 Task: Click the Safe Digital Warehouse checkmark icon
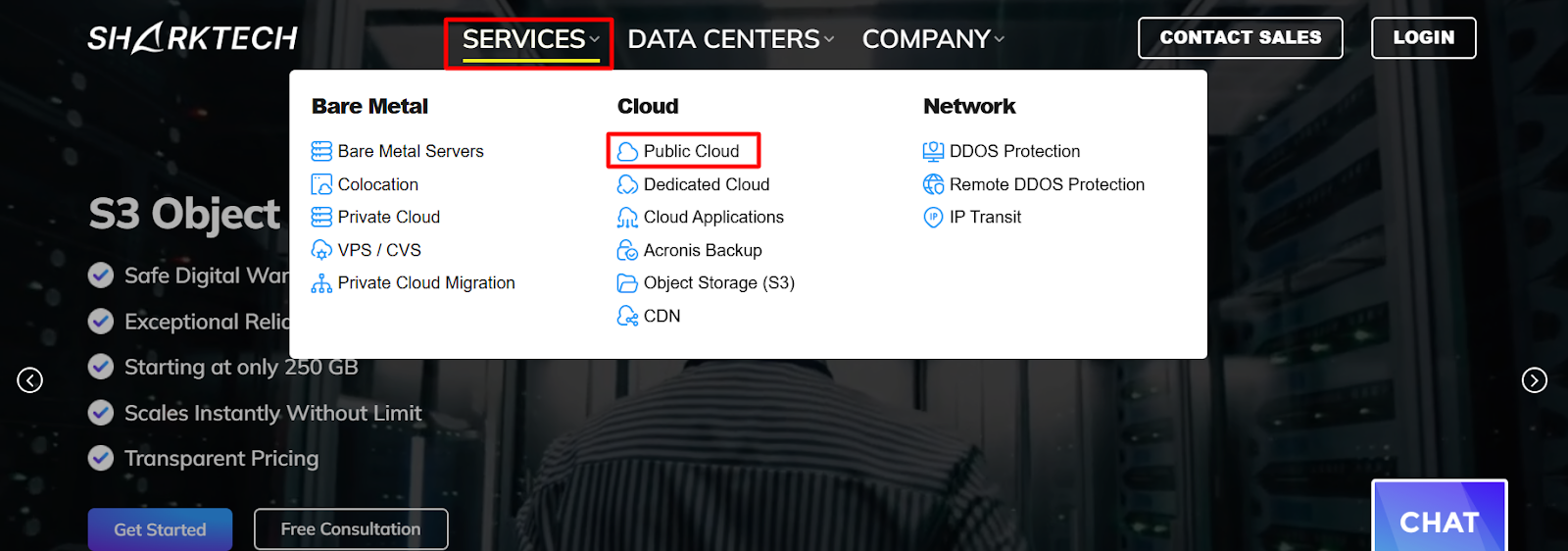[101, 275]
